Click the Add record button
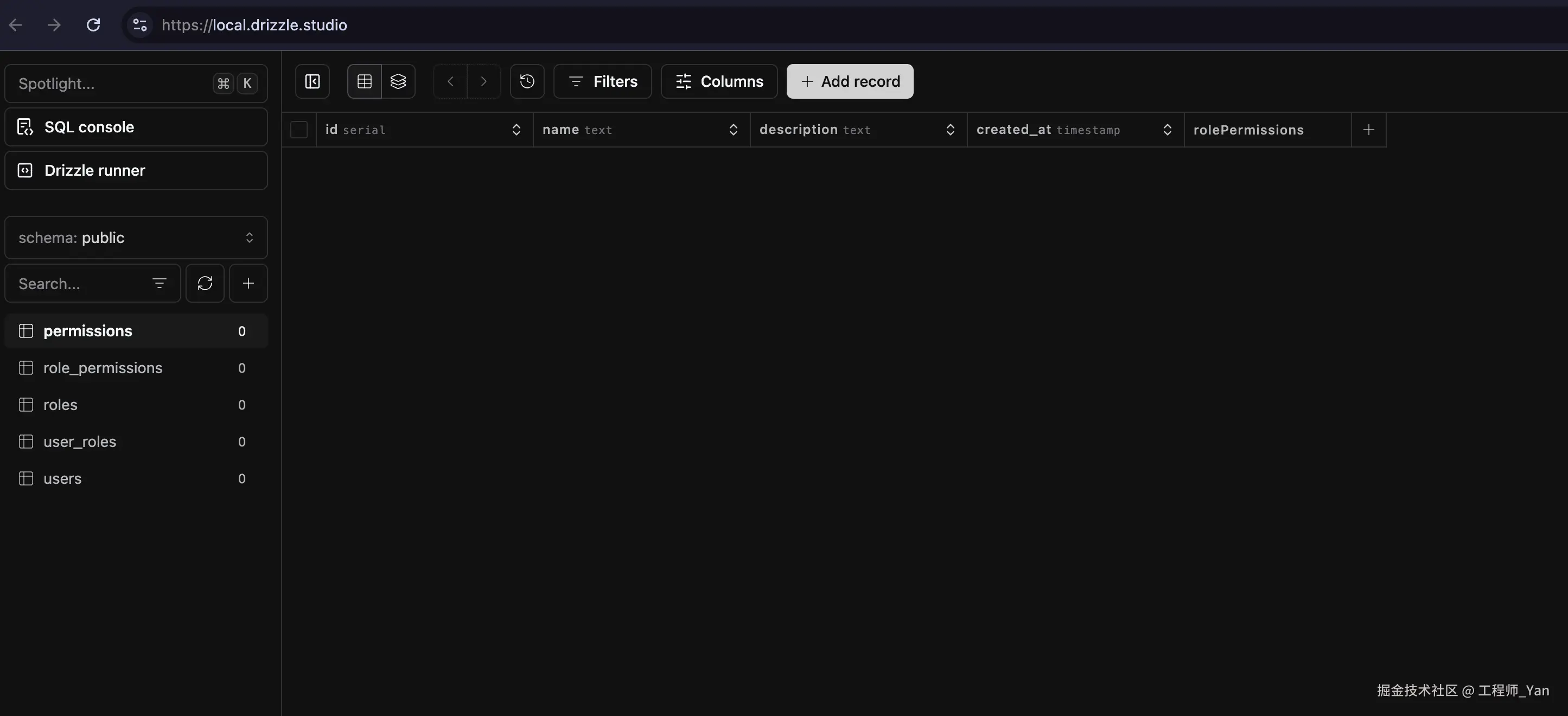The image size is (1568, 716). click(850, 81)
